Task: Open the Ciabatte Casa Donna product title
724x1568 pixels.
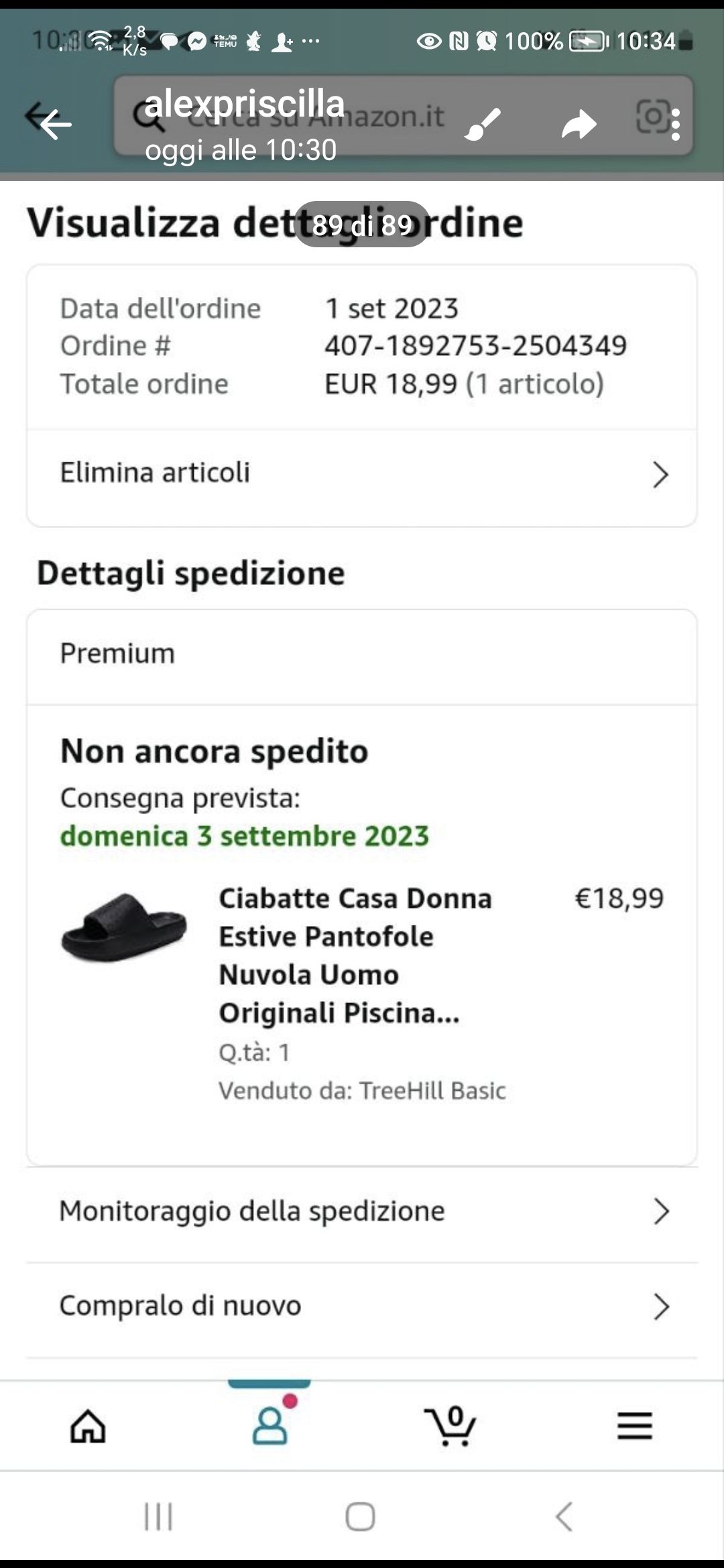Action: (355, 955)
